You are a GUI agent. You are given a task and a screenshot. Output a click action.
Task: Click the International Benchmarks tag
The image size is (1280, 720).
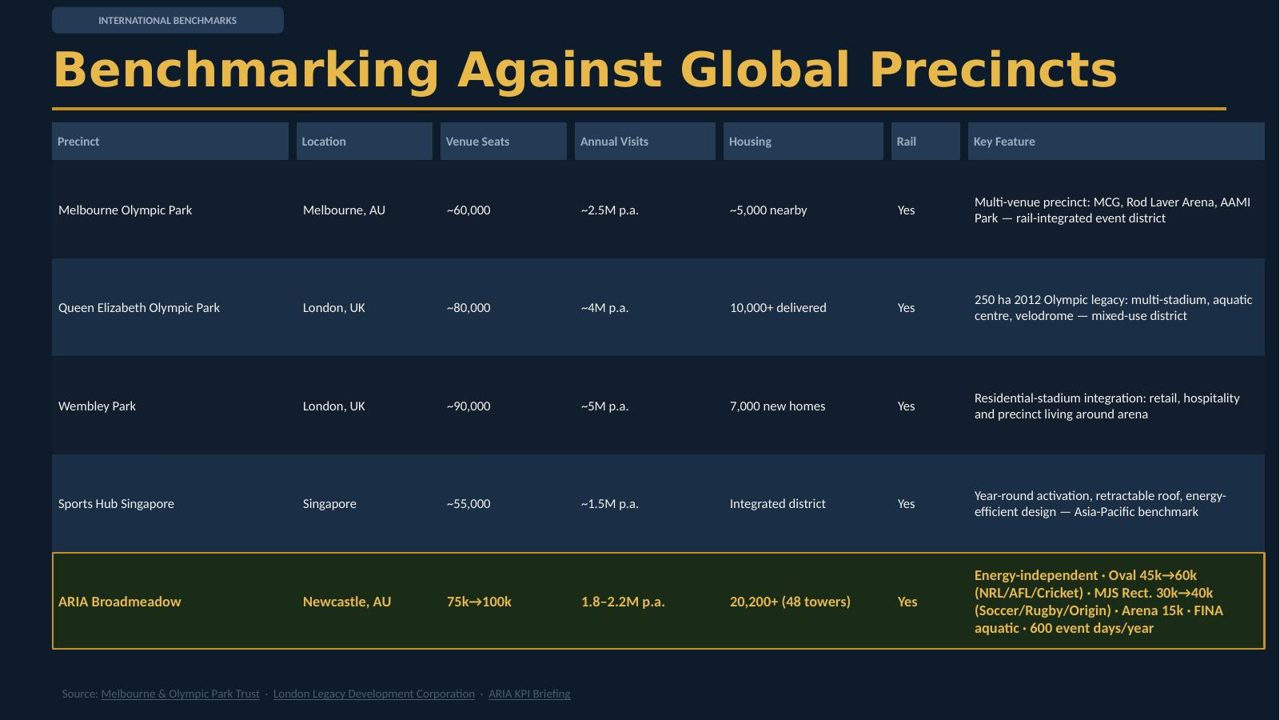tap(168, 20)
